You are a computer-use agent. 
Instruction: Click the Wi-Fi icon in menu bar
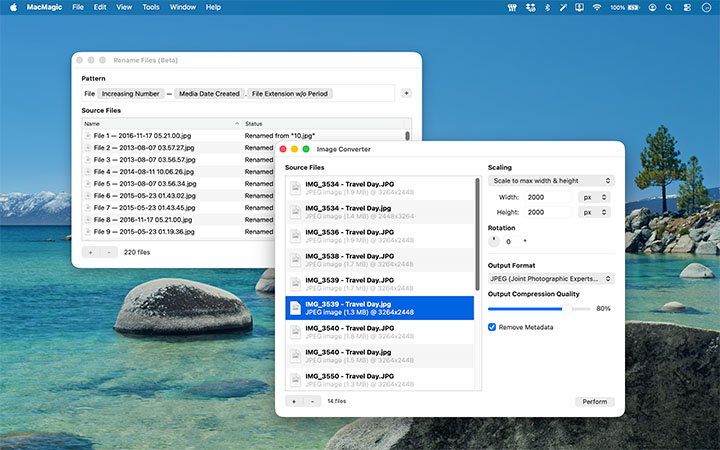597,7
